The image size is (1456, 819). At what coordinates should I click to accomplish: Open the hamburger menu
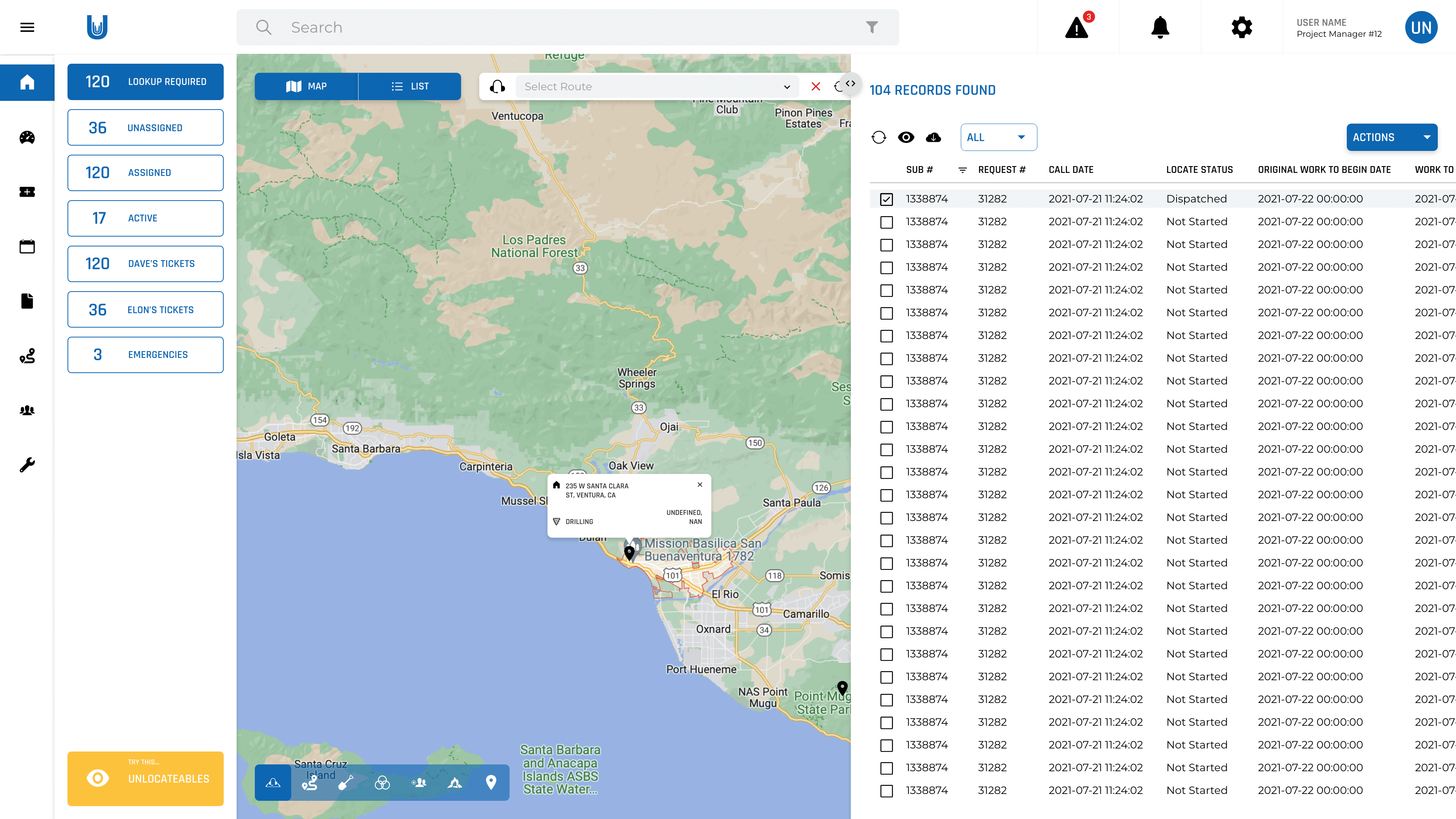click(x=27, y=27)
